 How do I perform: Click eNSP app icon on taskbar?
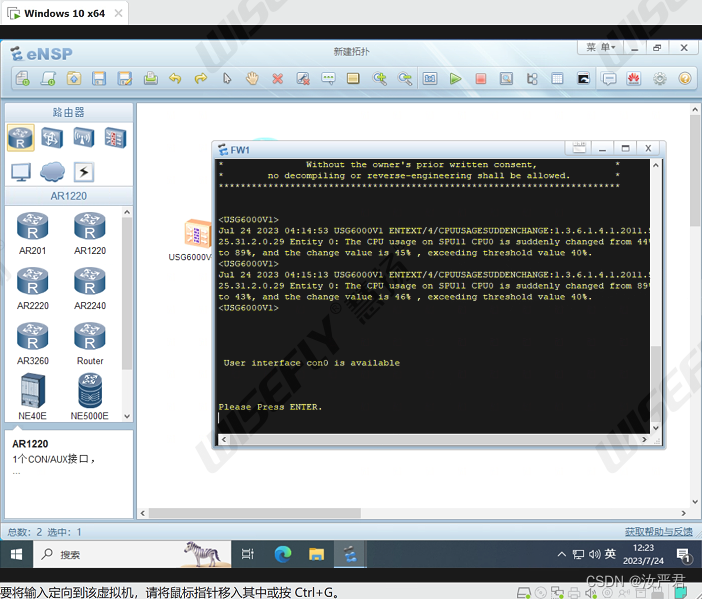pos(351,555)
